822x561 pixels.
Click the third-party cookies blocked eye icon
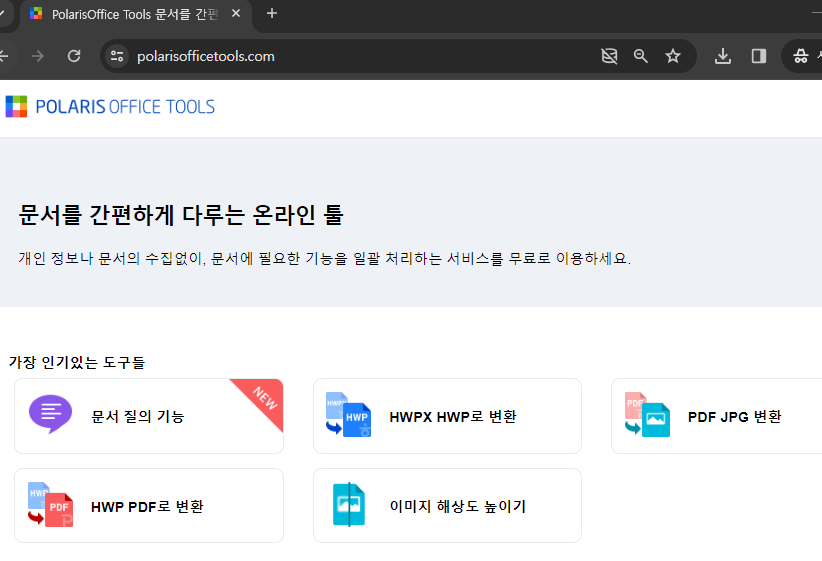pos(609,56)
